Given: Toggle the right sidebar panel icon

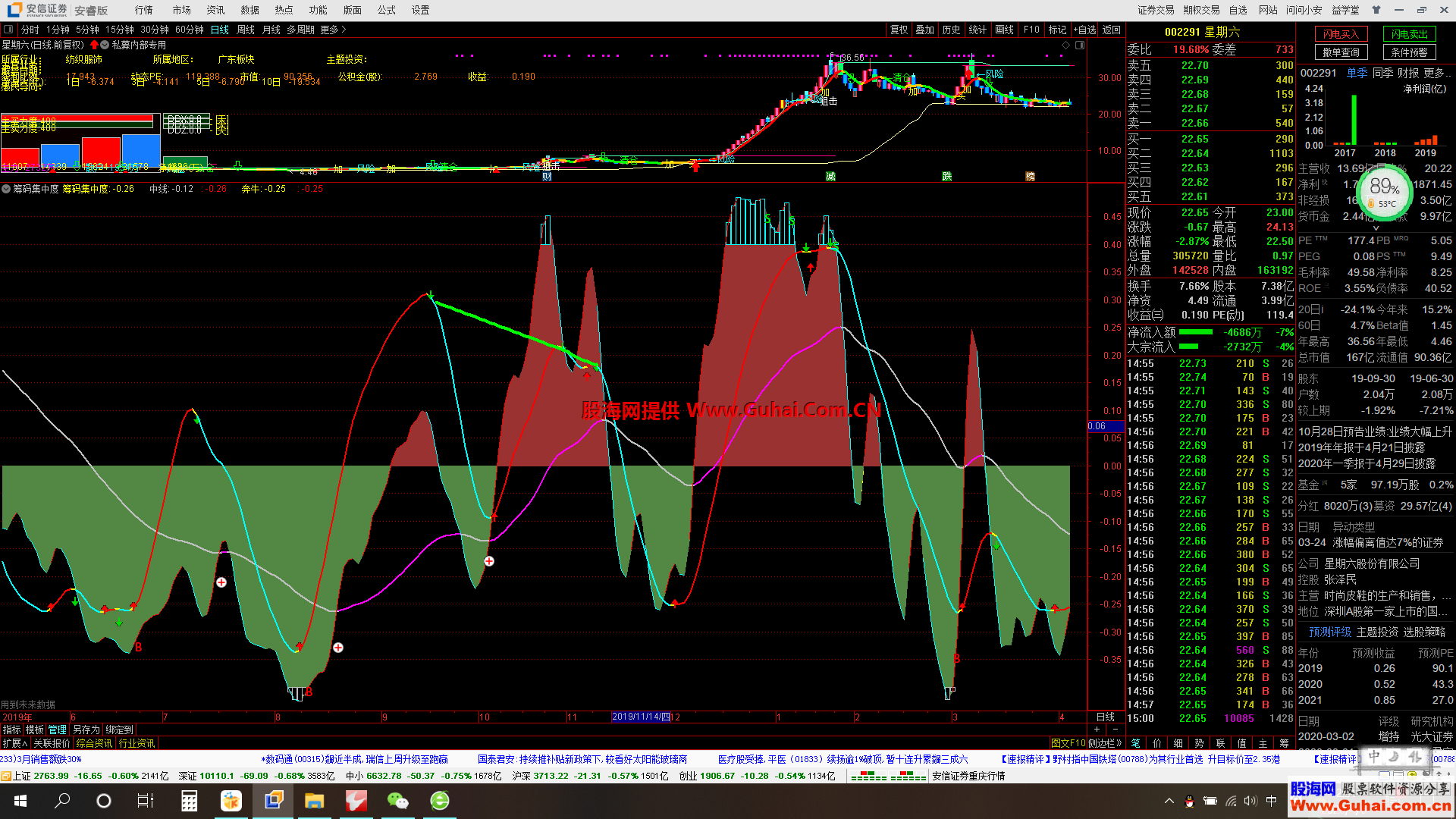Looking at the screenshot, I should pyautogui.click(x=1080, y=45).
